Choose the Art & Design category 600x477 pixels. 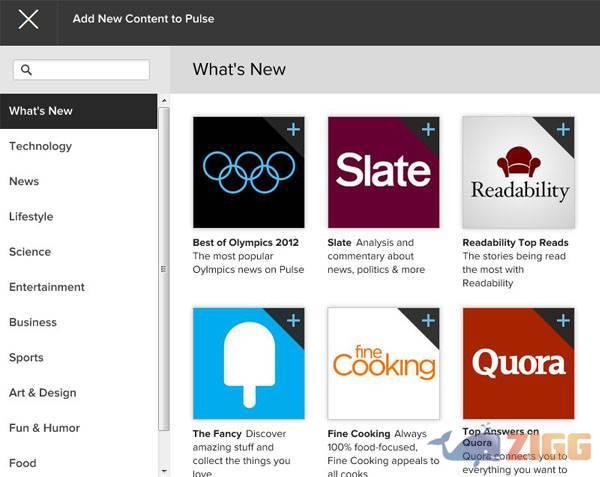pos(78,392)
